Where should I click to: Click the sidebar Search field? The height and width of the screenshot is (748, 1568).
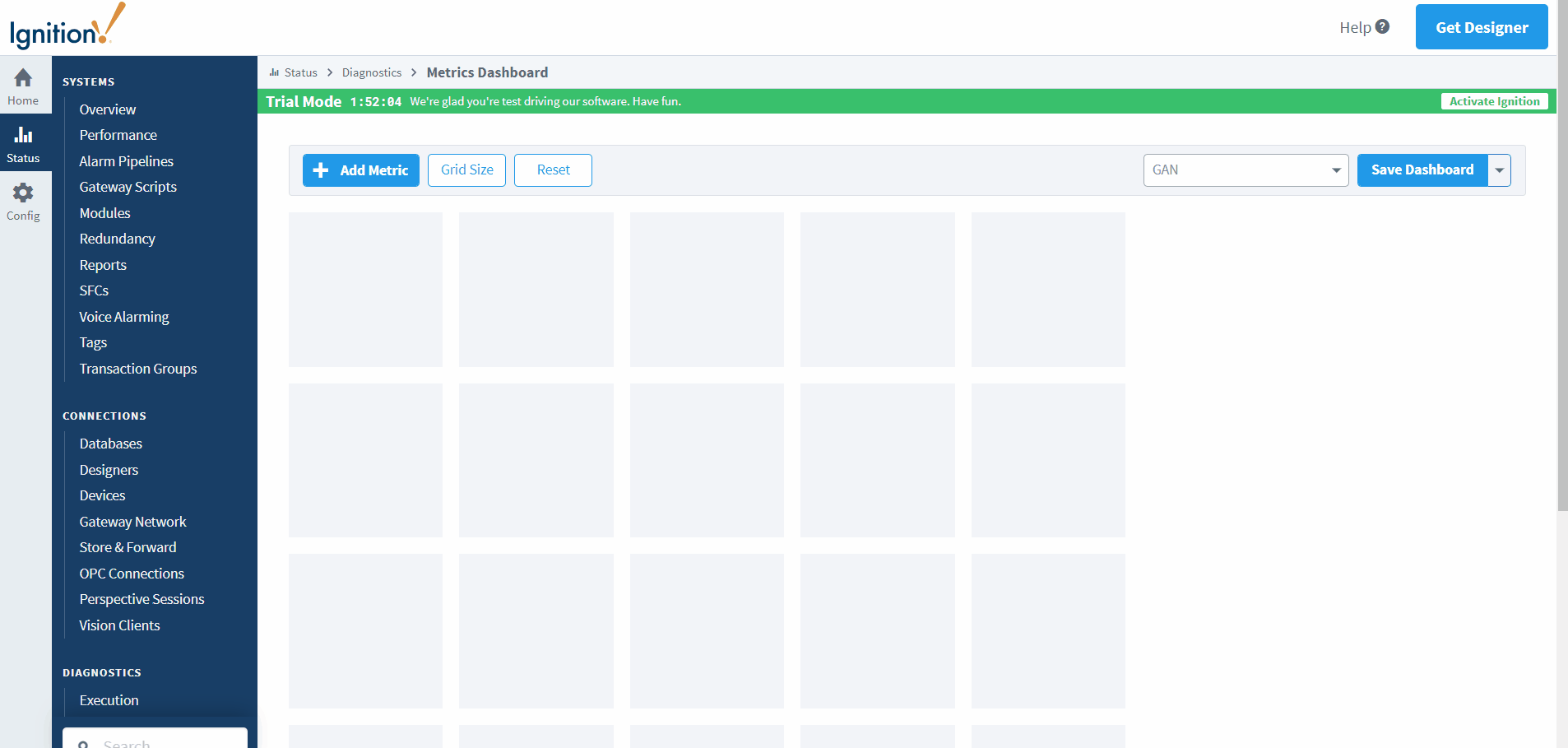[155, 738]
